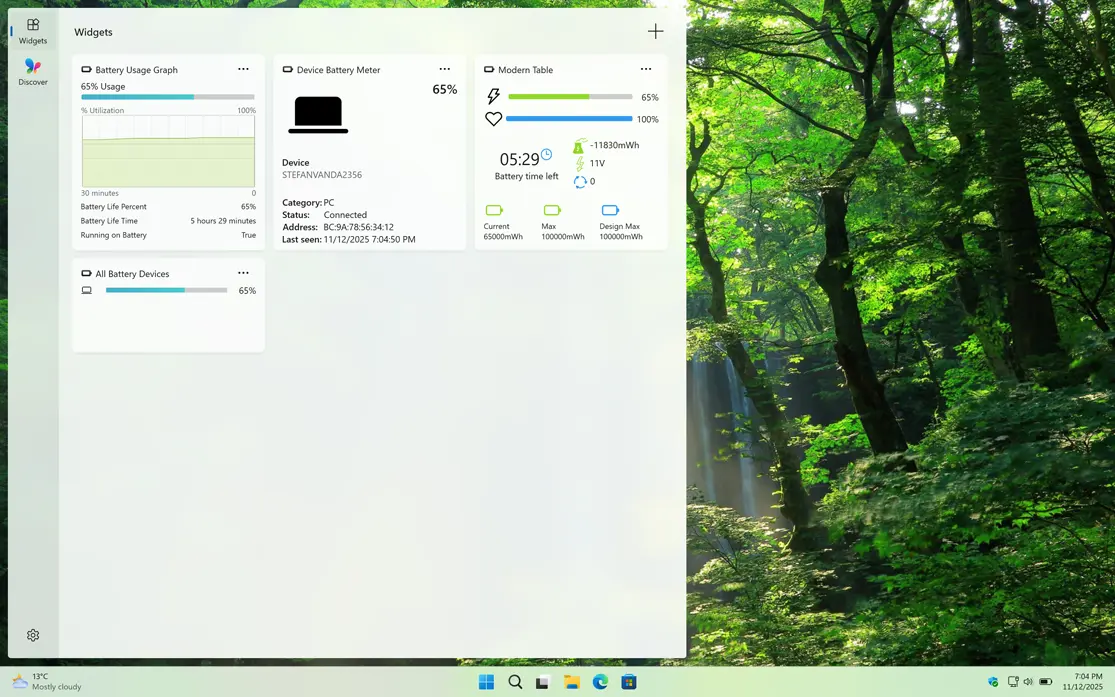Click the laptop icon in Device Battery Meter
Viewport: 1115px width, 697px height.
[x=318, y=114]
